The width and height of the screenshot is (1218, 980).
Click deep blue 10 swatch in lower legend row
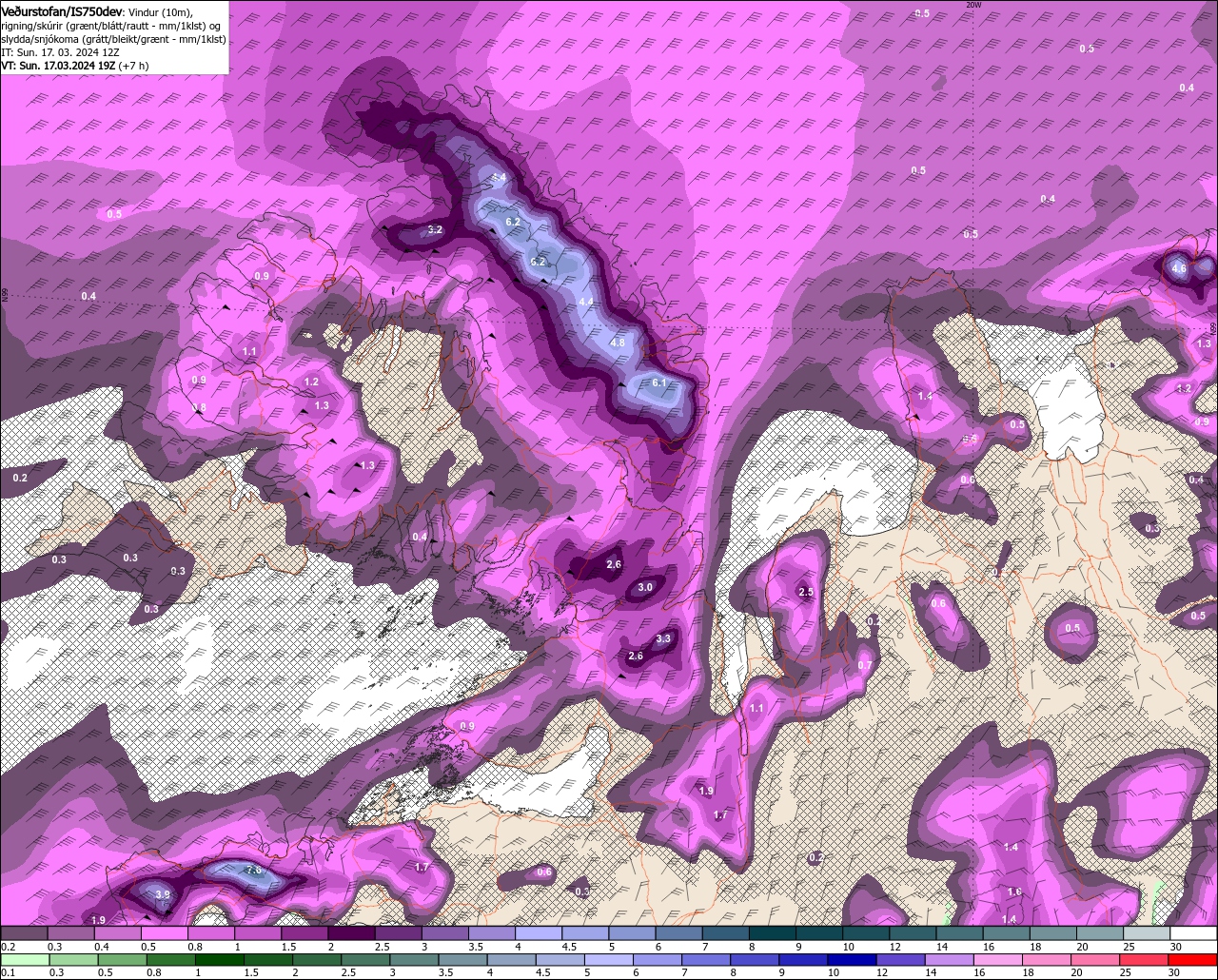click(x=851, y=959)
